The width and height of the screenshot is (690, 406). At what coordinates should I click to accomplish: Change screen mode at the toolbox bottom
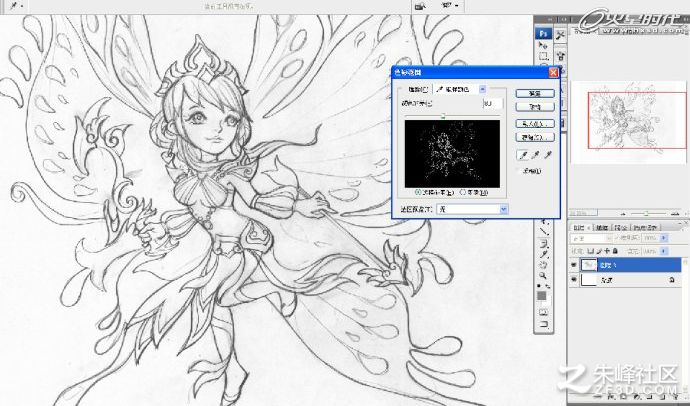point(544,324)
